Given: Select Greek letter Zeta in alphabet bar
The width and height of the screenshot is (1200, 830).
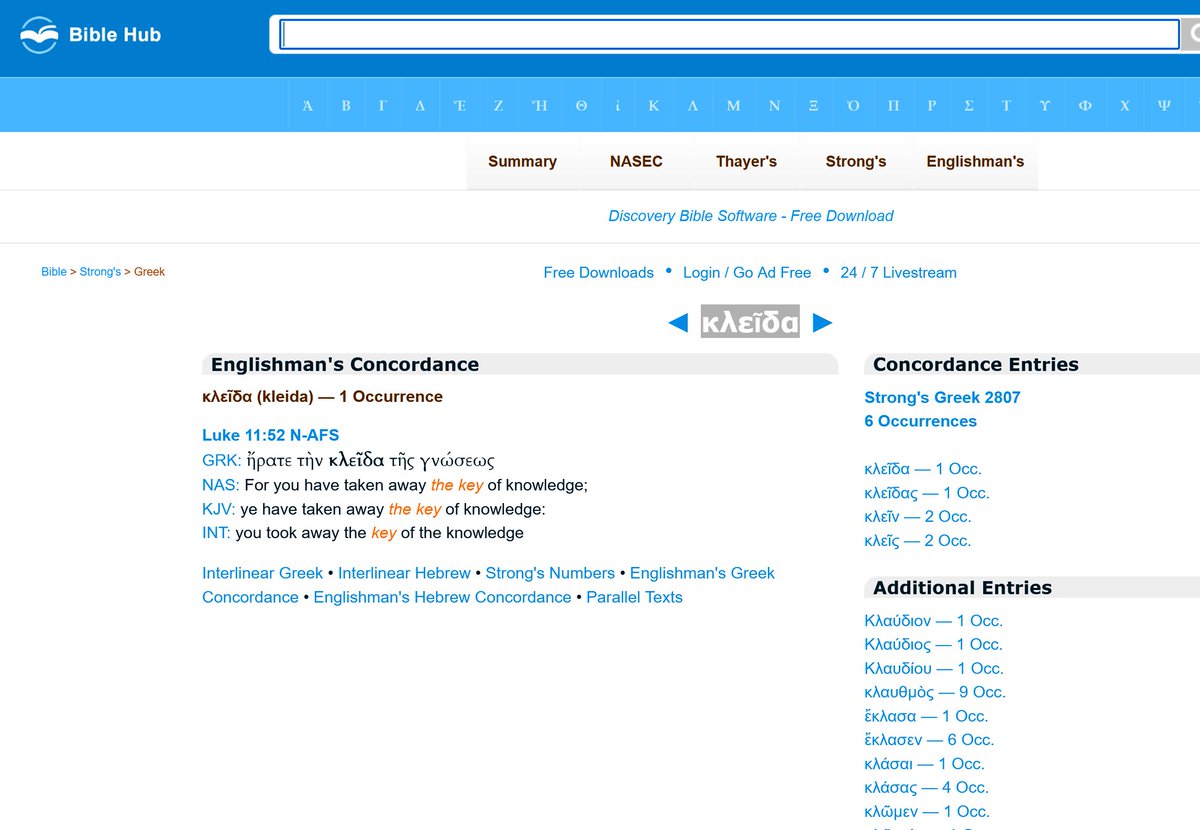Looking at the screenshot, I should pyautogui.click(x=498, y=105).
